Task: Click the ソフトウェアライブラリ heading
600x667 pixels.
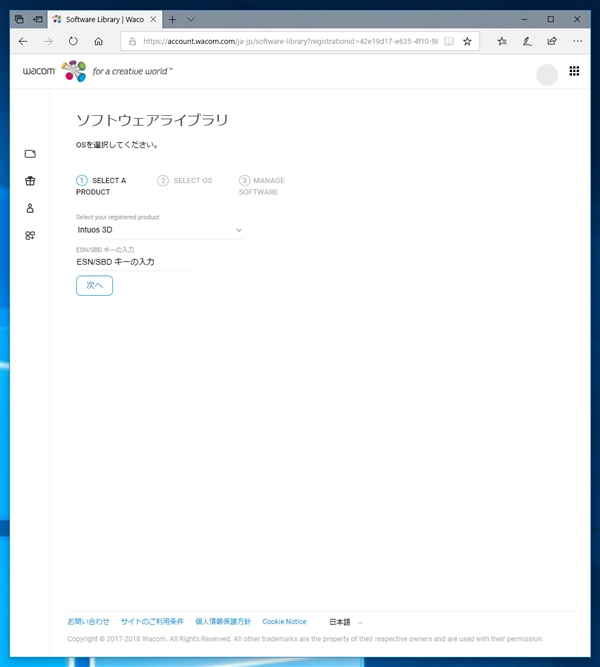Action: [152, 120]
